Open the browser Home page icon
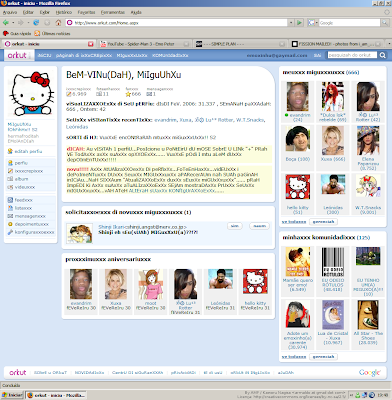 58,23
